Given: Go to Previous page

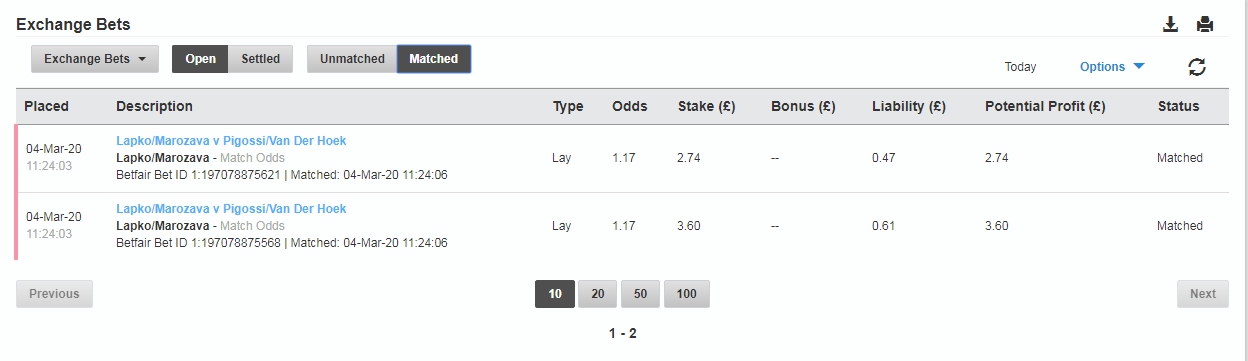Looking at the screenshot, I should tap(54, 294).
